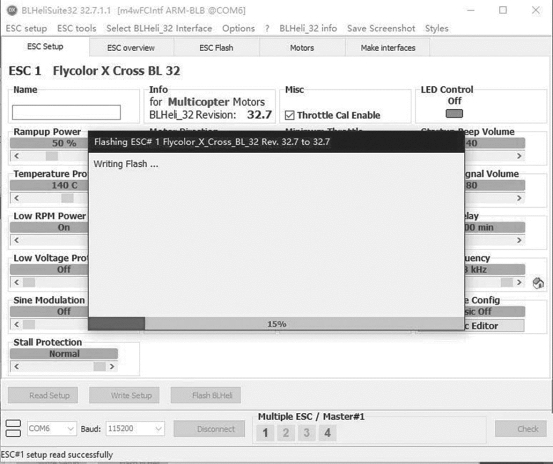Switch to the ESC Setup tab
The image size is (553, 464).
coord(45,47)
